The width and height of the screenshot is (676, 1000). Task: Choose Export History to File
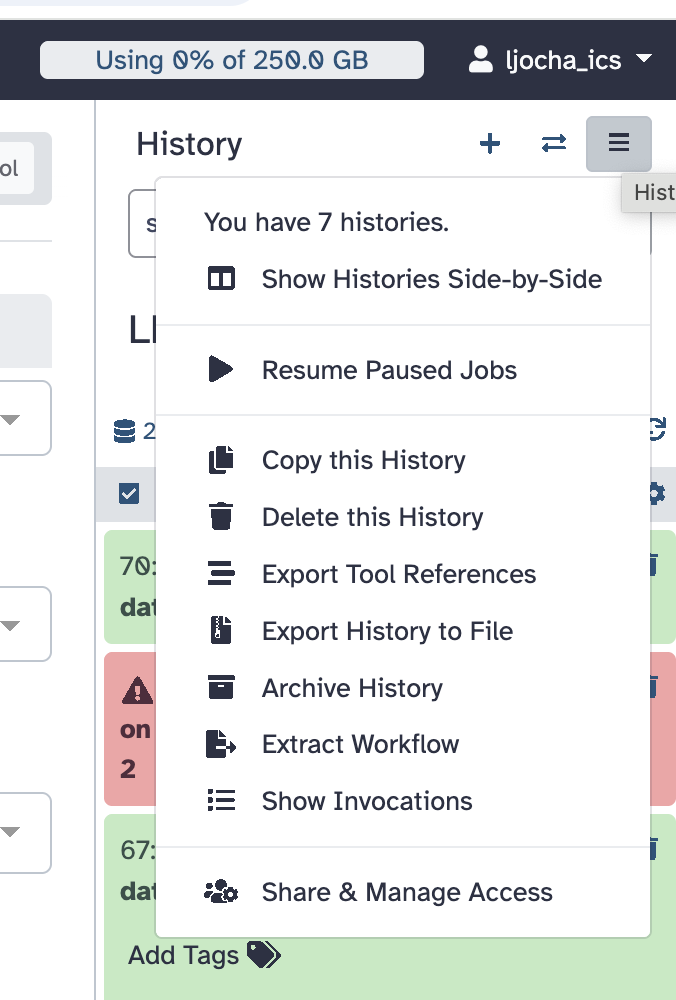(x=387, y=631)
